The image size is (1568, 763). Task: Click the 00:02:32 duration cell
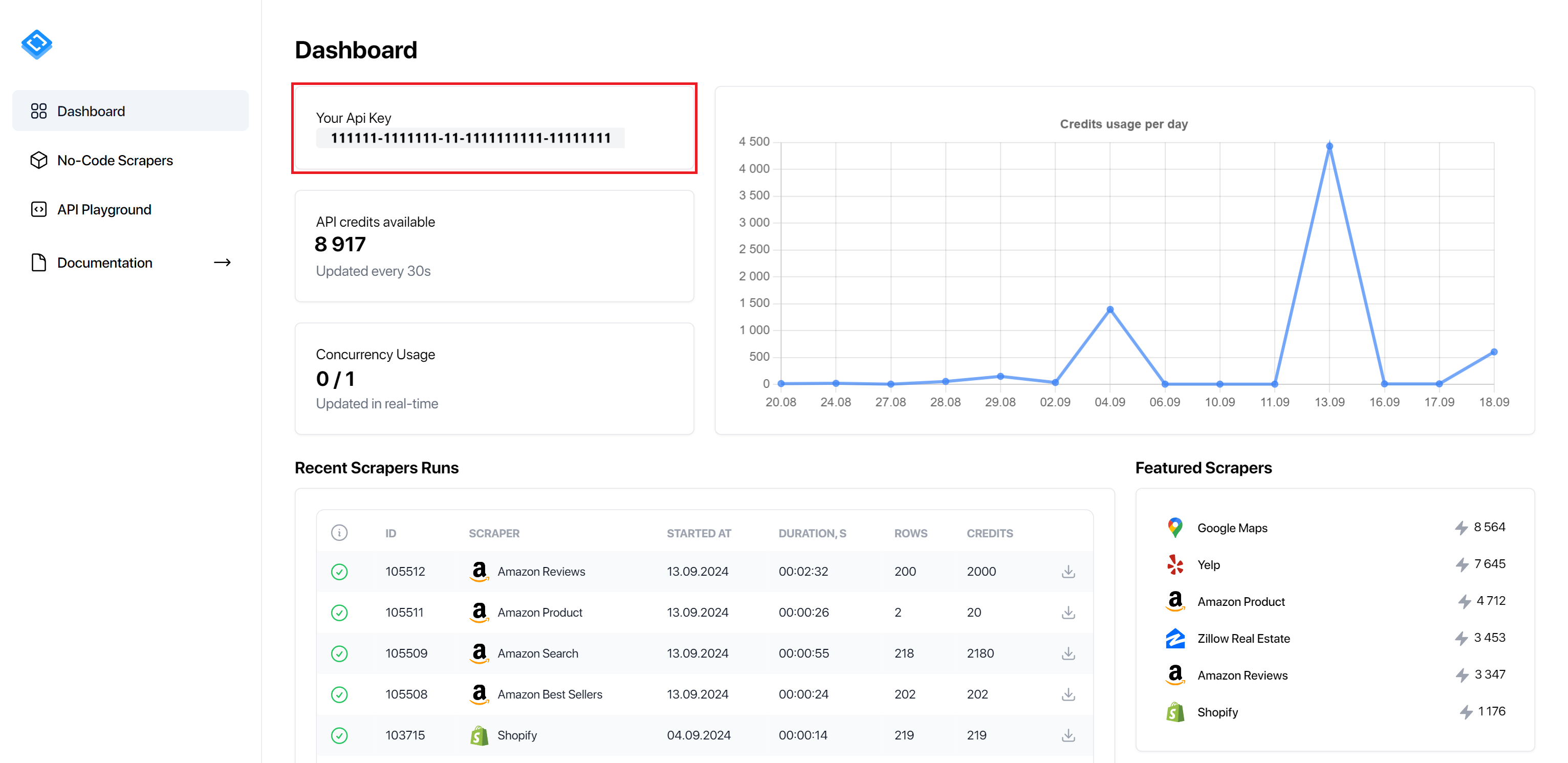click(x=803, y=571)
